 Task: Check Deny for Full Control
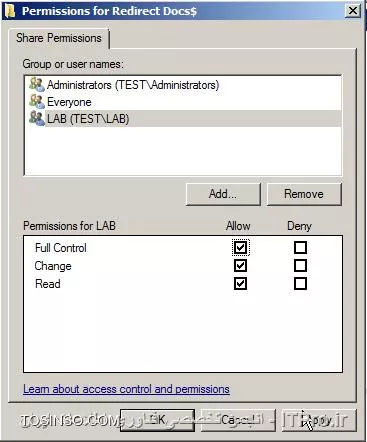(x=300, y=248)
